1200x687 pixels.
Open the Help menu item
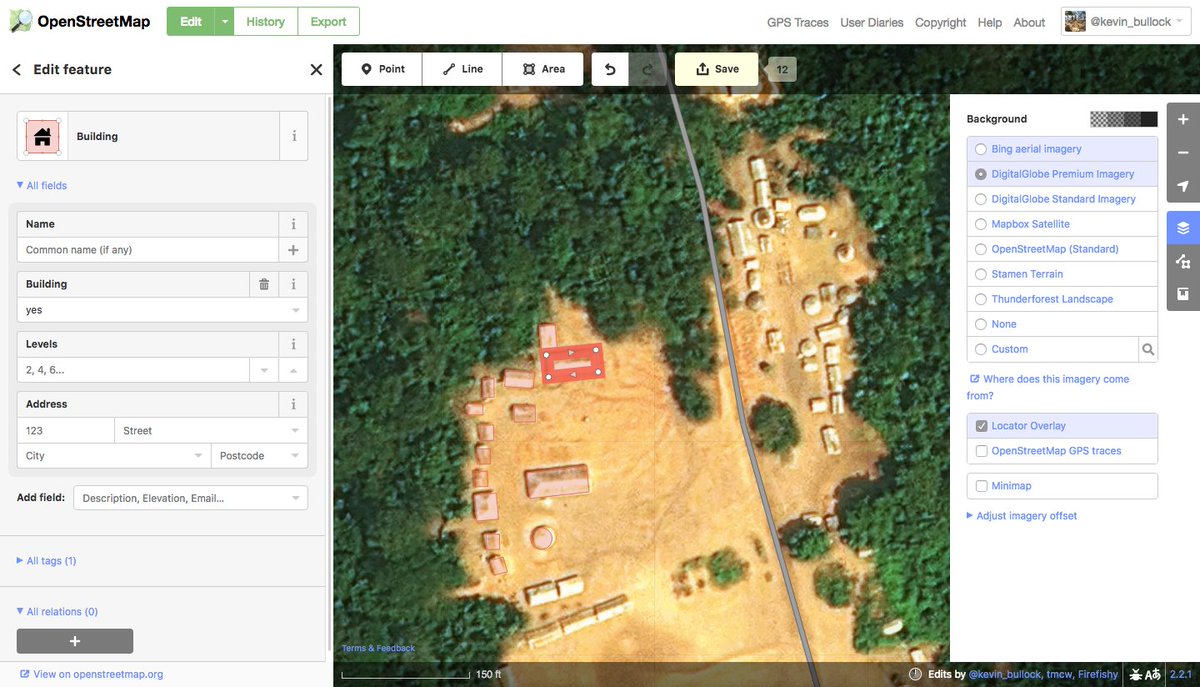pyautogui.click(x=990, y=22)
